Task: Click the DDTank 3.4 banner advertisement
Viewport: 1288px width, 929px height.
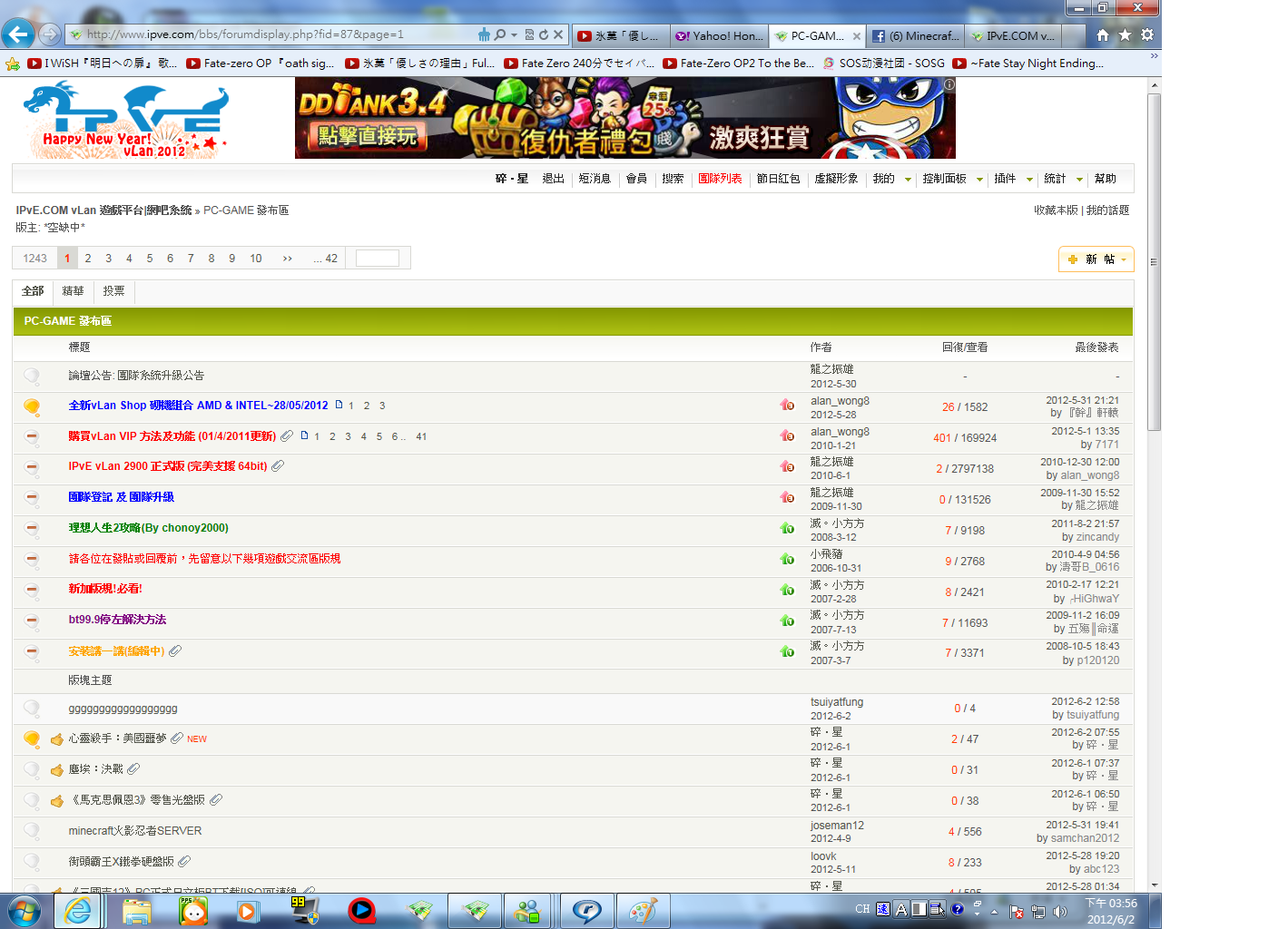Action: pos(624,118)
